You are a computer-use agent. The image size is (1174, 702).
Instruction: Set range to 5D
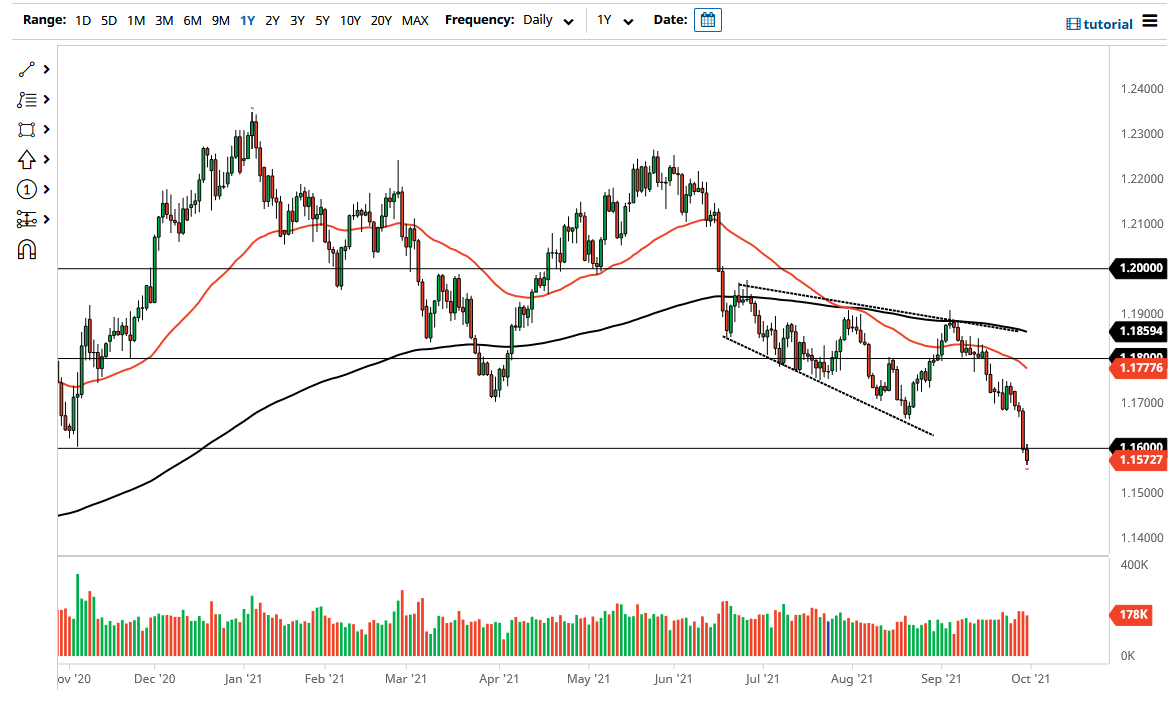pos(109,20)
